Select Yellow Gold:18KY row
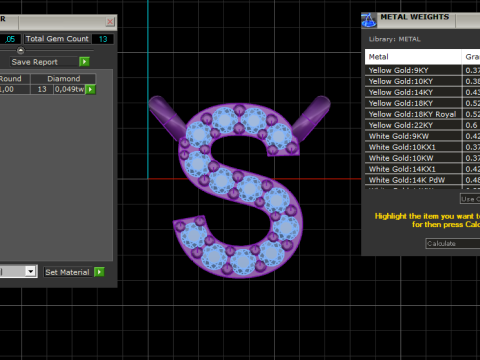The width and height of the screenshot is (480, 360). tap(422, 103)
